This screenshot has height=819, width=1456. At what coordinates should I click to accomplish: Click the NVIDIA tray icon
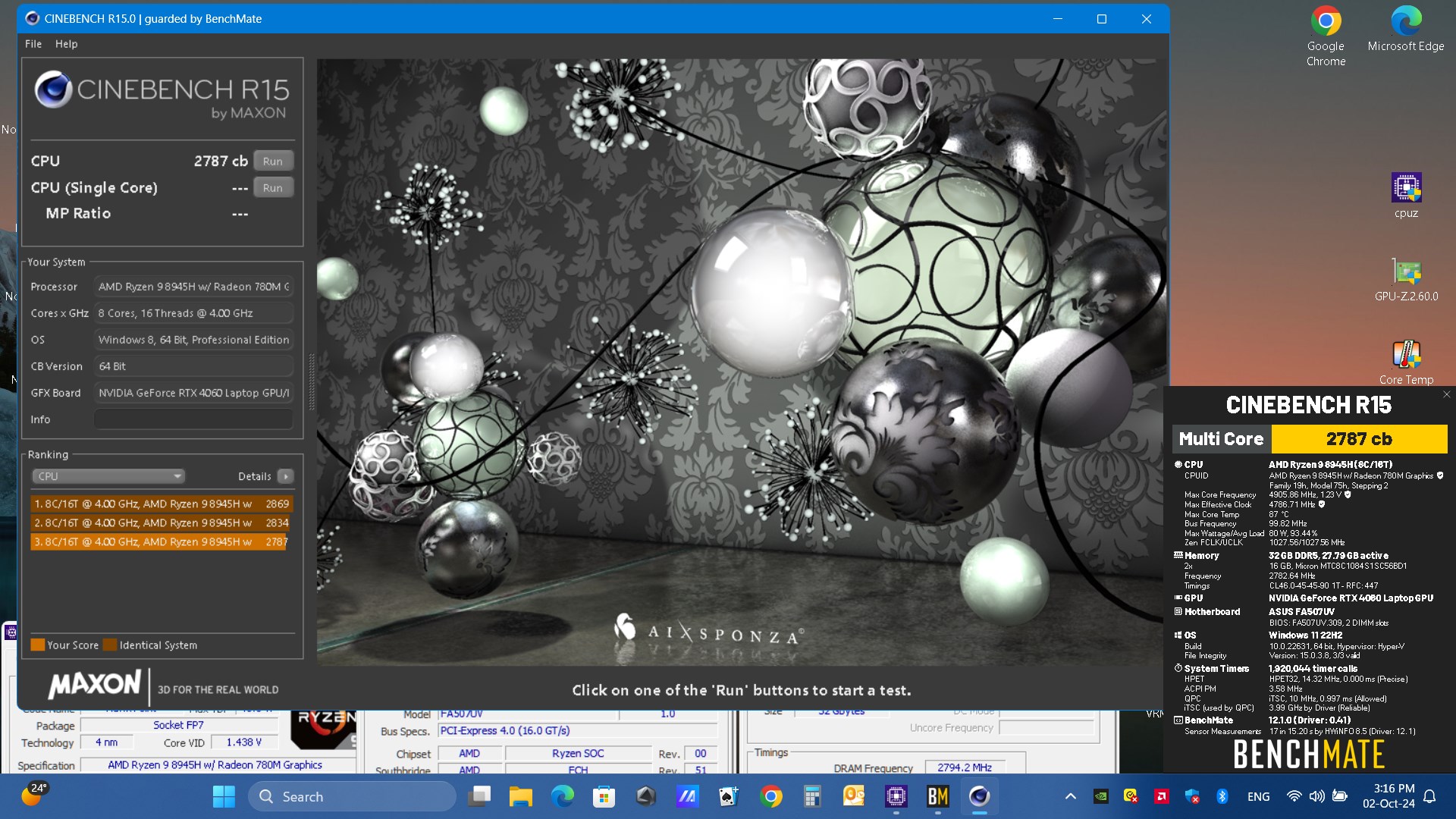1100,796
